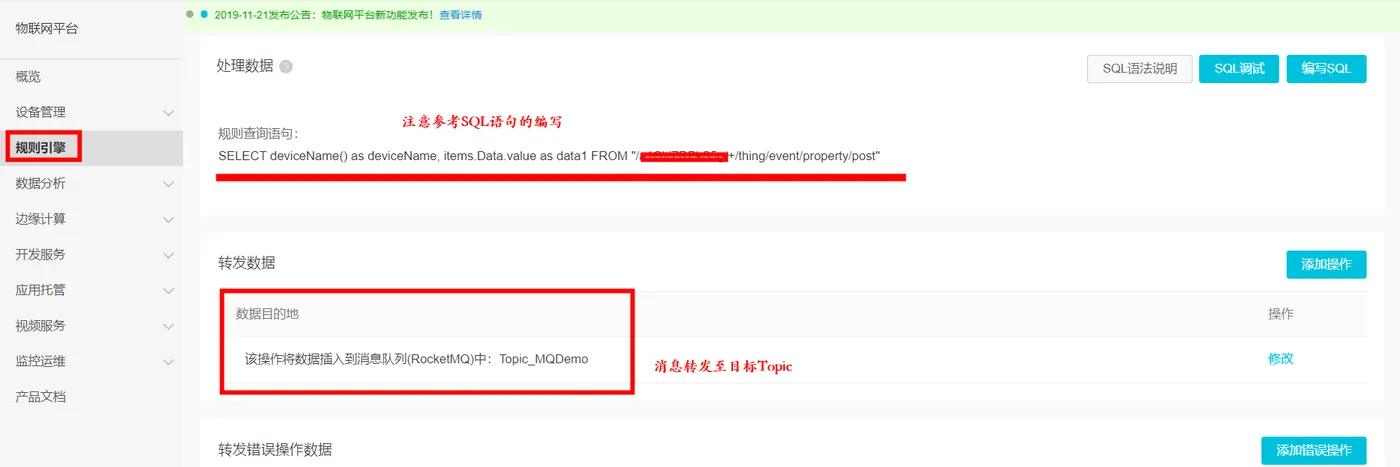Expand the 开发服务 chevron
The image size is (1400, 467).
pos(168,255)
